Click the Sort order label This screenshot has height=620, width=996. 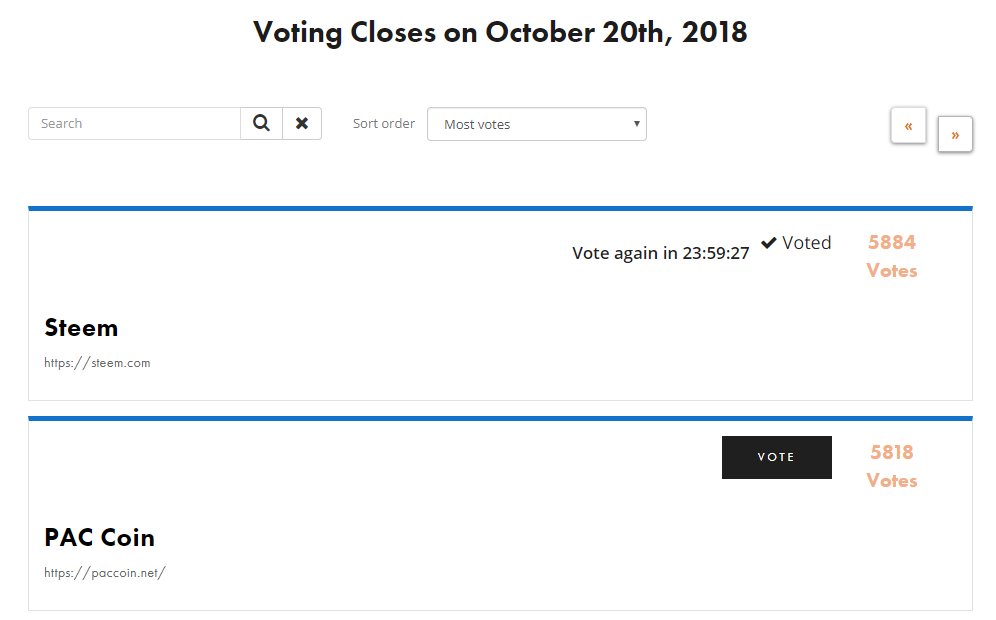(x=384, y=124)
